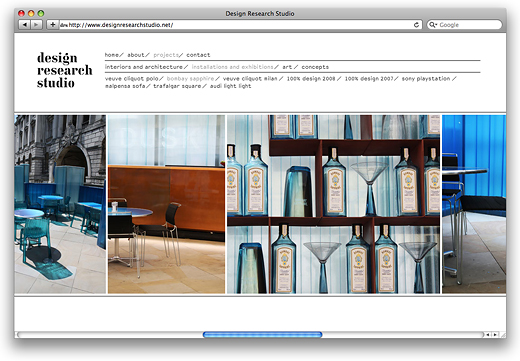Click the add bookmark plus button
This screenshot has width=520, height=361.
click(x=52, y=25)
